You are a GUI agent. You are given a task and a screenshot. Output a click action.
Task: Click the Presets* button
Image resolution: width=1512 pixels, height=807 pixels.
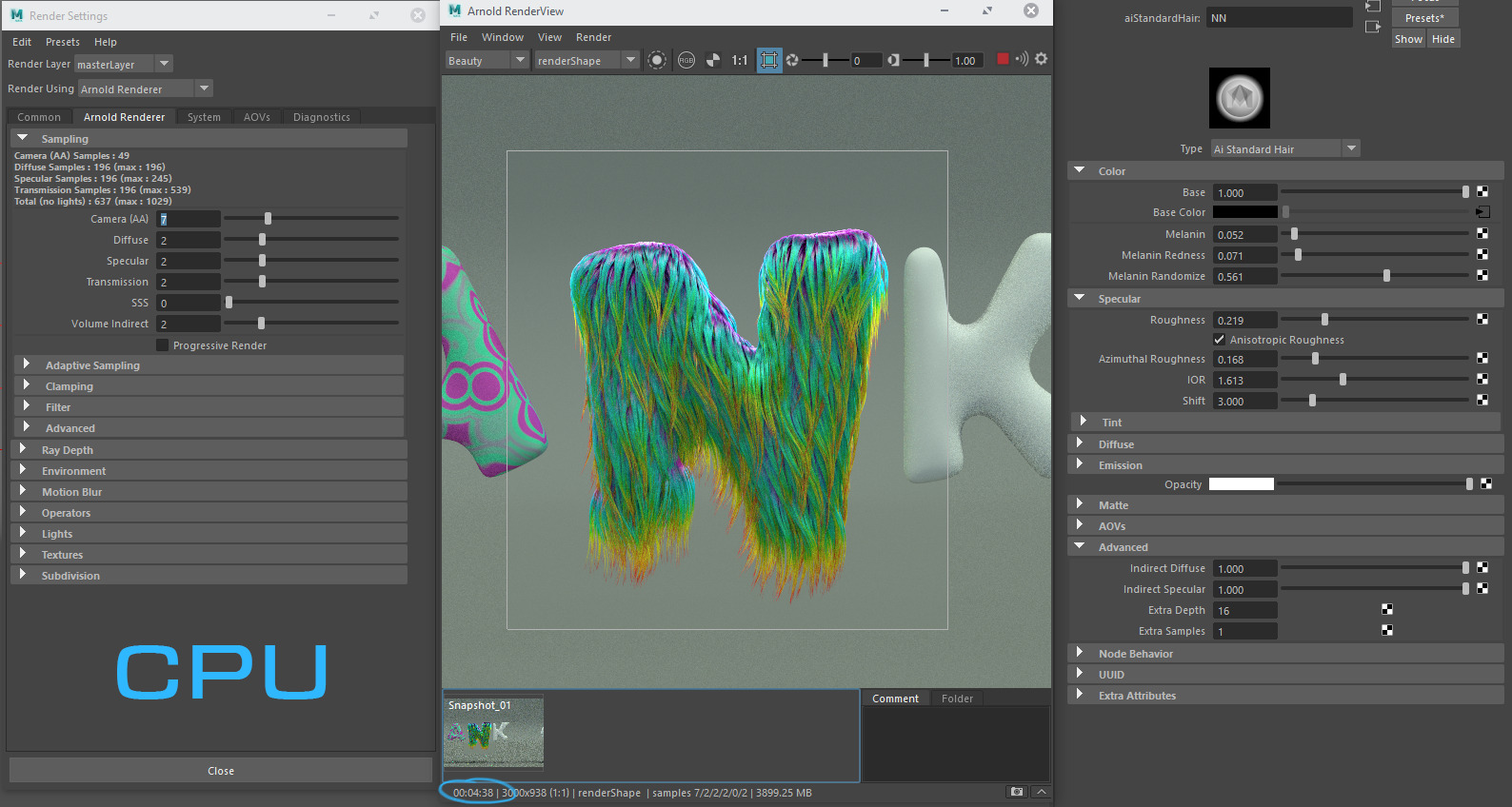click(1424, 18)
